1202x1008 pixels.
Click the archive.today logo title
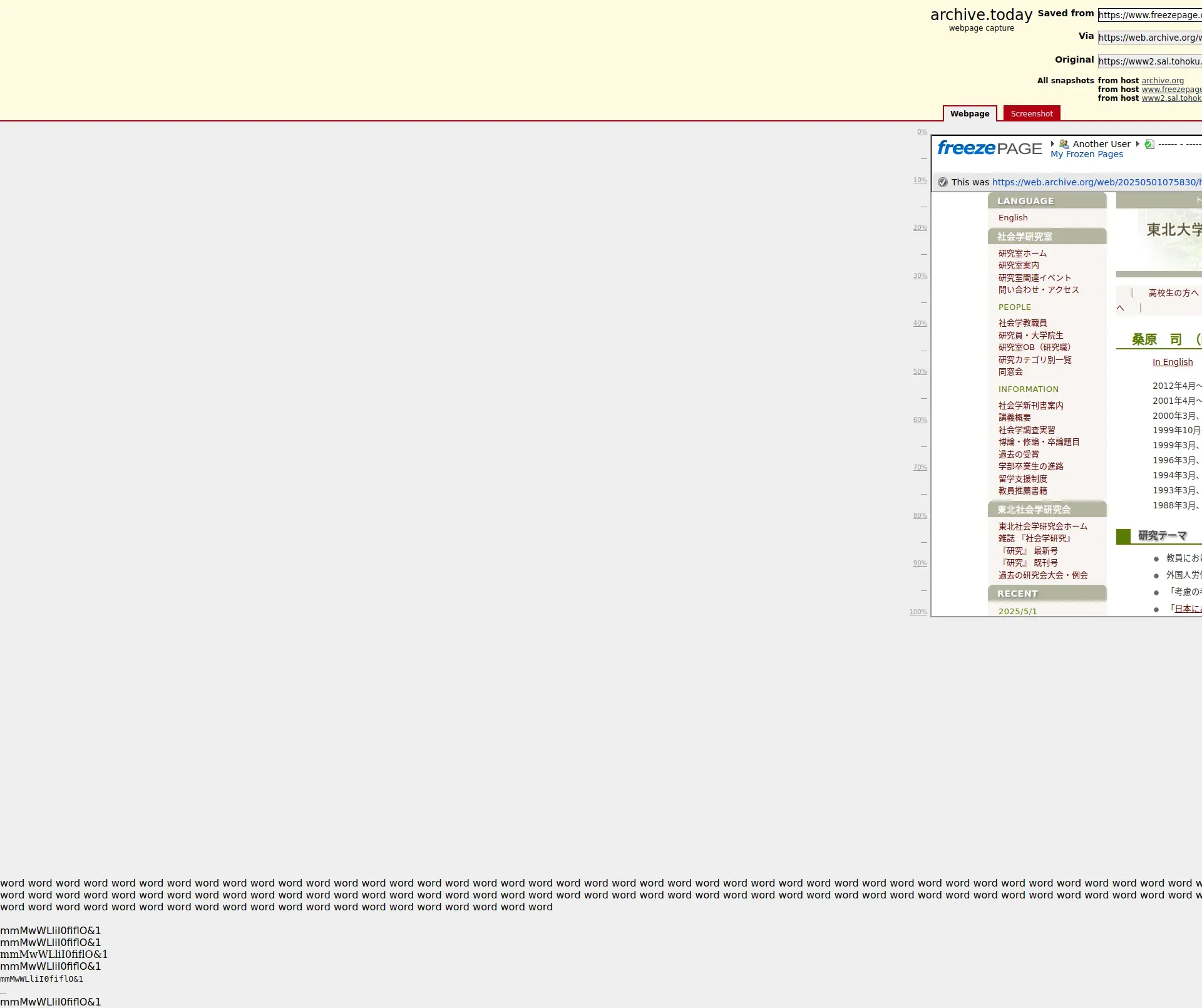click(981, 15)
